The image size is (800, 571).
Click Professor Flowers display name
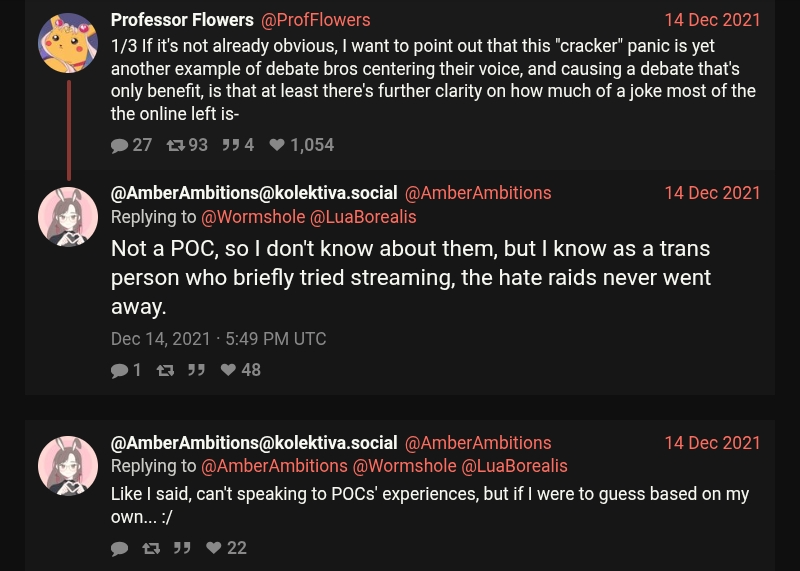coord(182,20)
